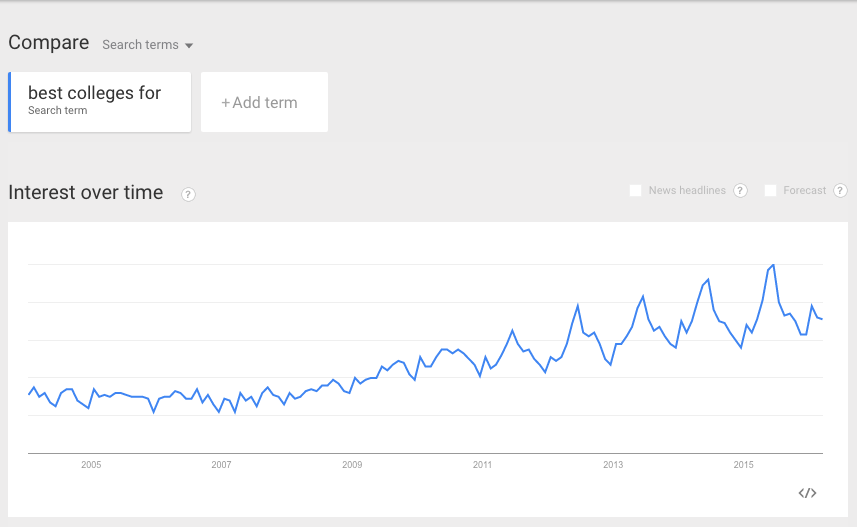The width and height of the screenshot is (857, 527).
Task: Open the embed code icon below chart
Action: (x=808, y=493)
